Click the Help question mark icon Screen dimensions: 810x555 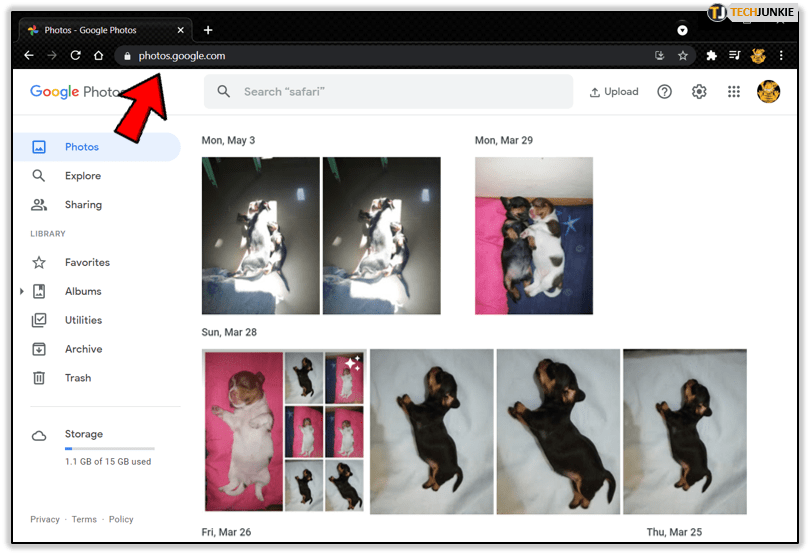(x=665, y=92)
